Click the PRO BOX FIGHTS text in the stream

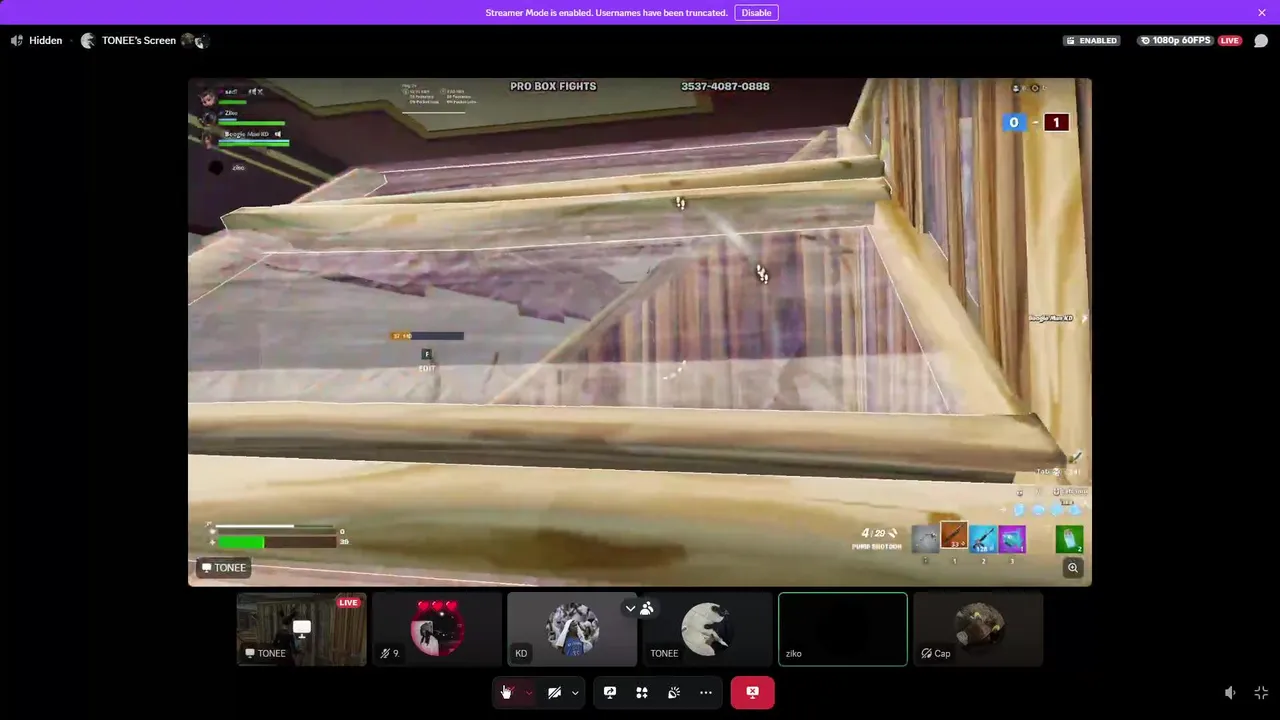(553, 87)
